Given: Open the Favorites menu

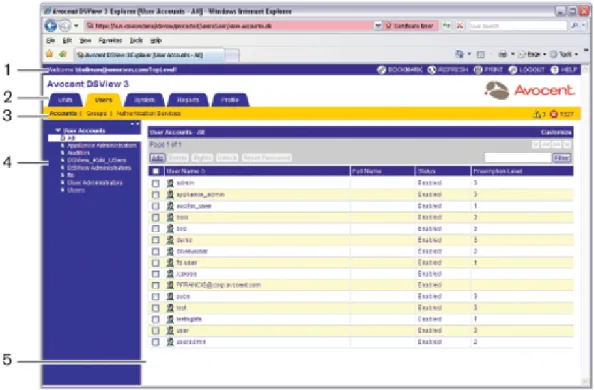Looking at the screenshot, I should pos(110,40).
